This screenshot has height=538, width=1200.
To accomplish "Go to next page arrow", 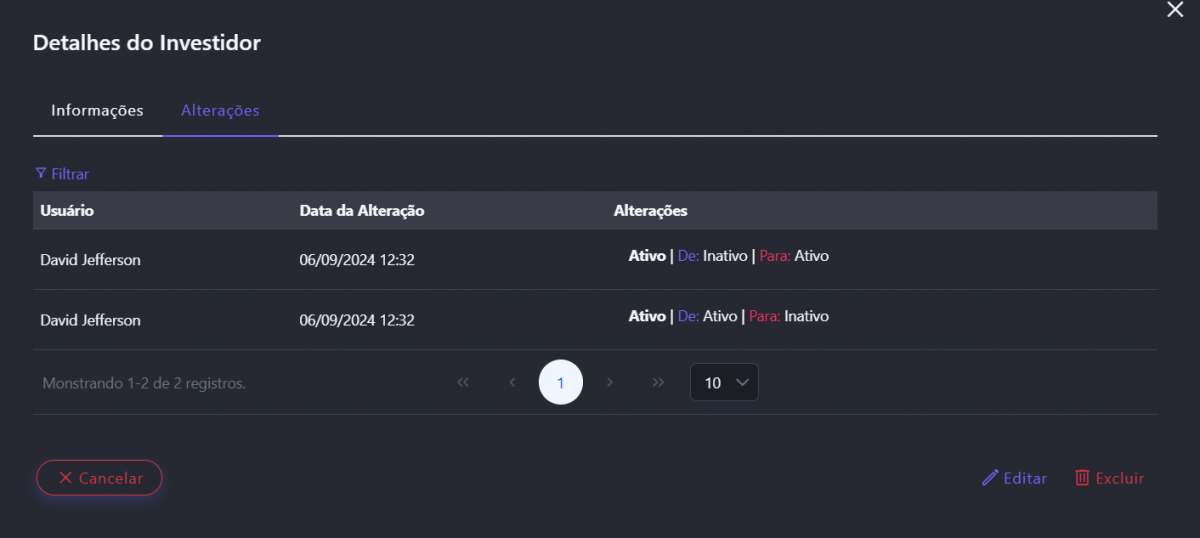I will coord(609,382).
